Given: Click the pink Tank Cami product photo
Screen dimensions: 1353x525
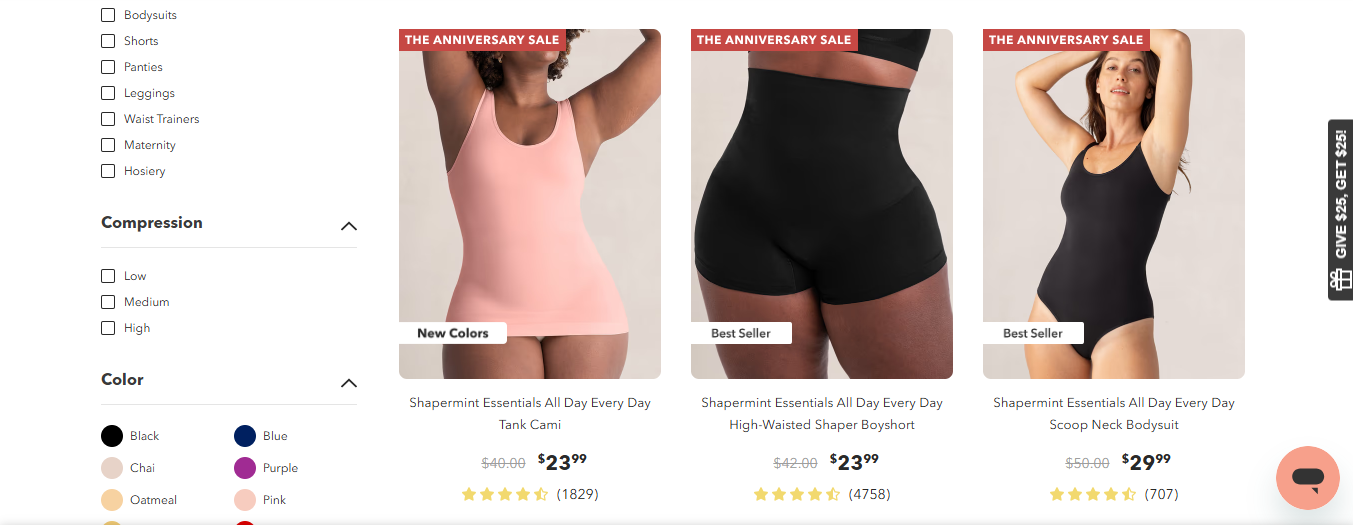Looking at the screenshot, I should tap(530, 204).
